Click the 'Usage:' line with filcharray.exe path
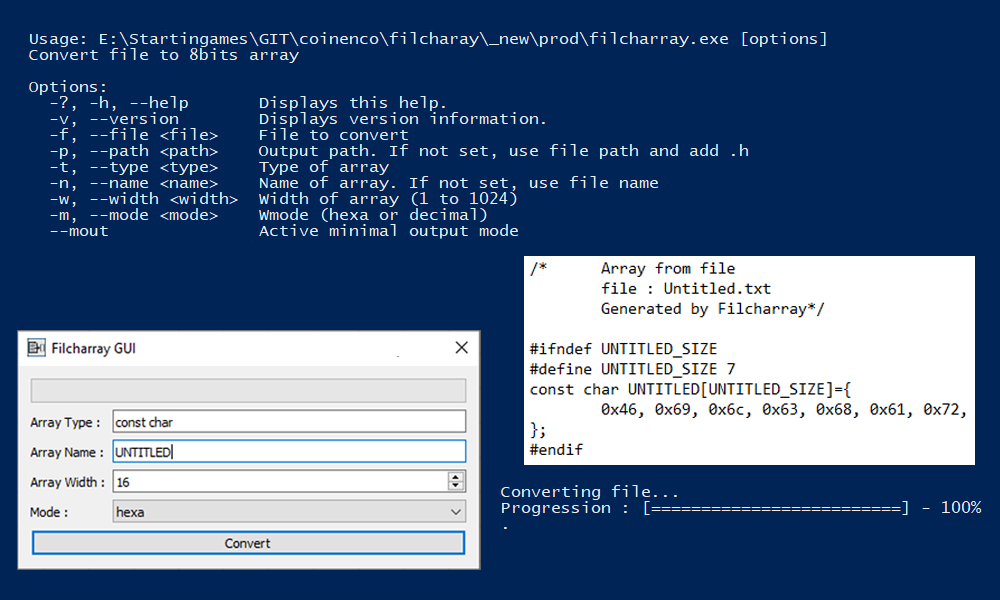This screenshot has height=600, width=1000. coord(428,39)
